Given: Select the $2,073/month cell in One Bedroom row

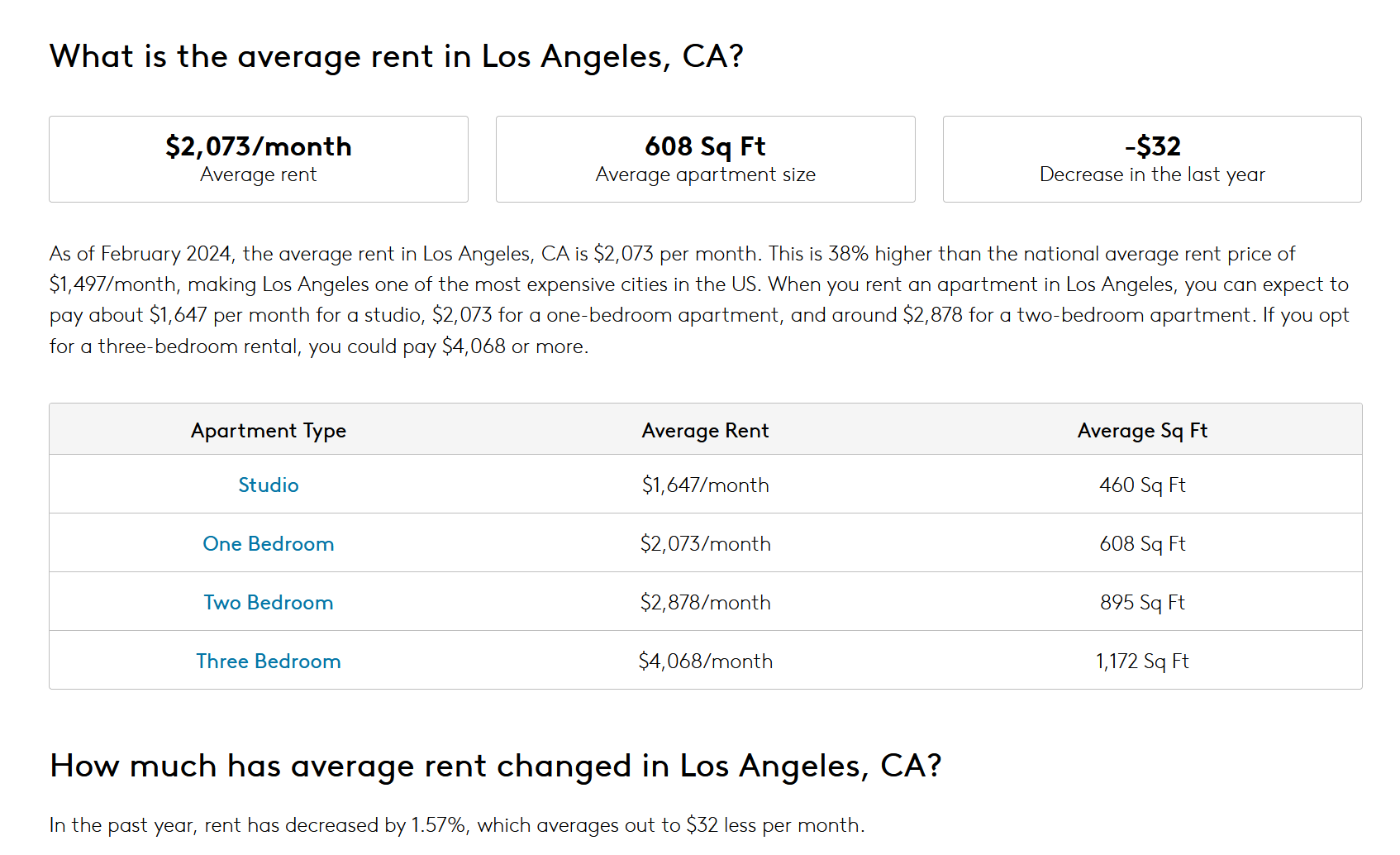Looking at the screenshot, I should click(x=705, y=544).
